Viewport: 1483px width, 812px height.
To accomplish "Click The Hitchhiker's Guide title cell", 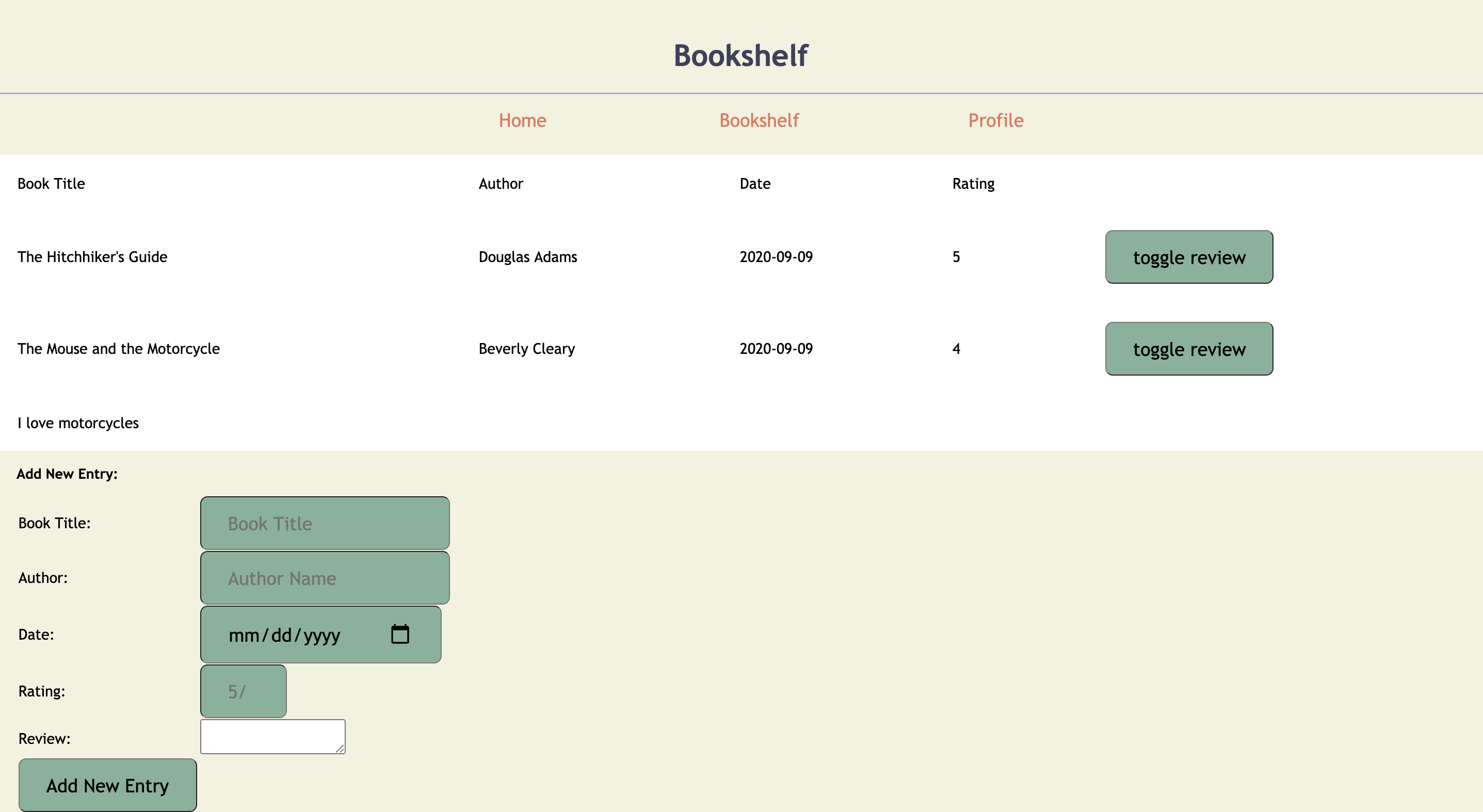I will tap(92, 257).
